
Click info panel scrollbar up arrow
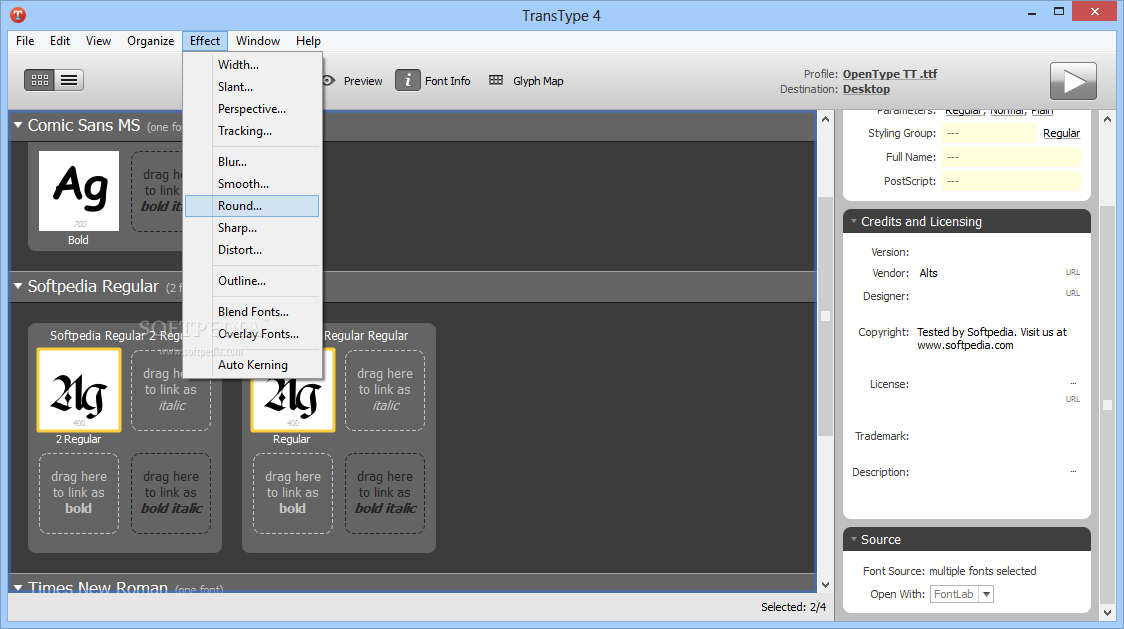1108,120
